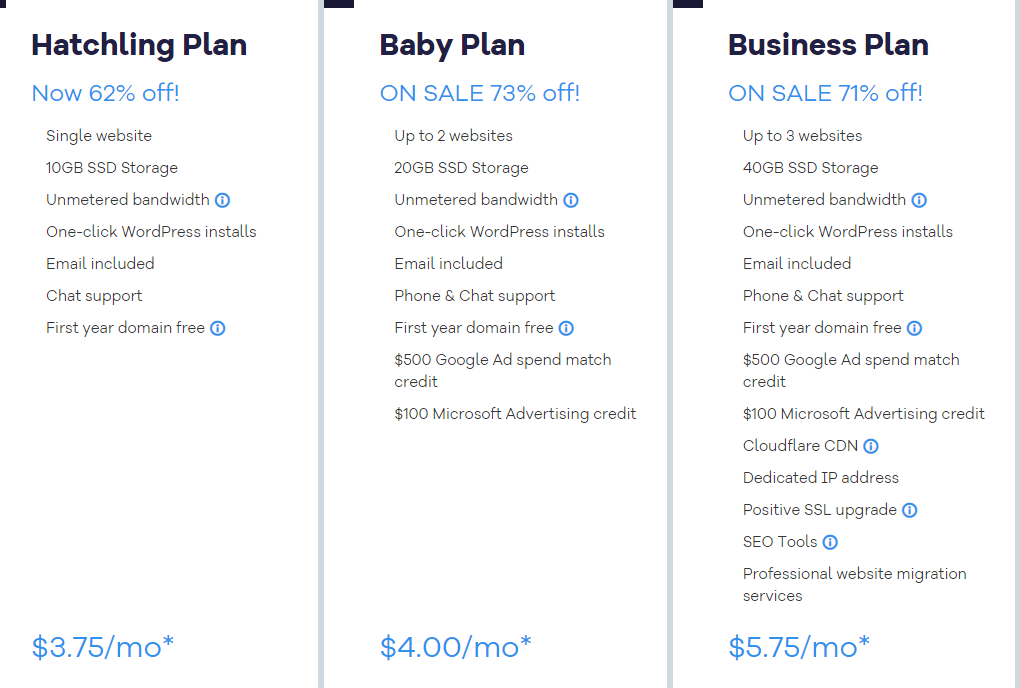Click info icon beside Hatchling Unmetered bandwidth
The width and height of the screenshot is (1020, 688).
click(x=222, y=200)
